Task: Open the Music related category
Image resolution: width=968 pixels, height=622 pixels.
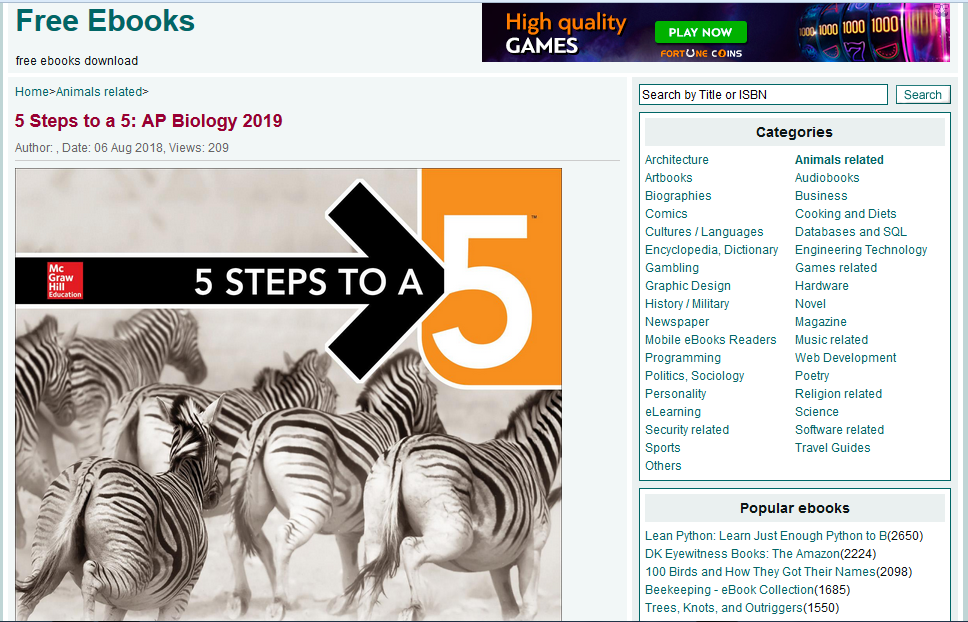Action: (x=831, y=339)
